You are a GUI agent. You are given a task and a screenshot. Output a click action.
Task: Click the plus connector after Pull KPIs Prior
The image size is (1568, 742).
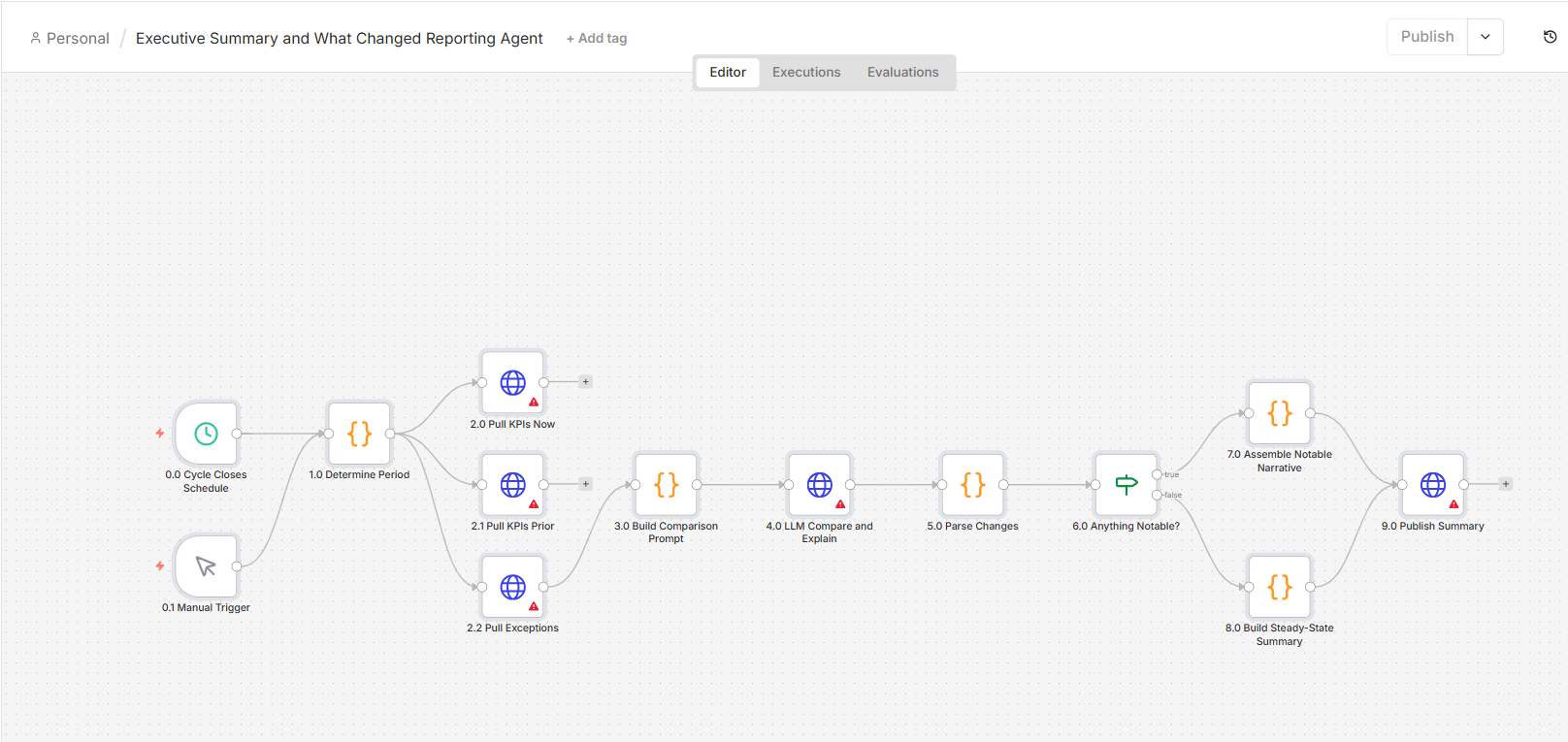pos(586,484)
